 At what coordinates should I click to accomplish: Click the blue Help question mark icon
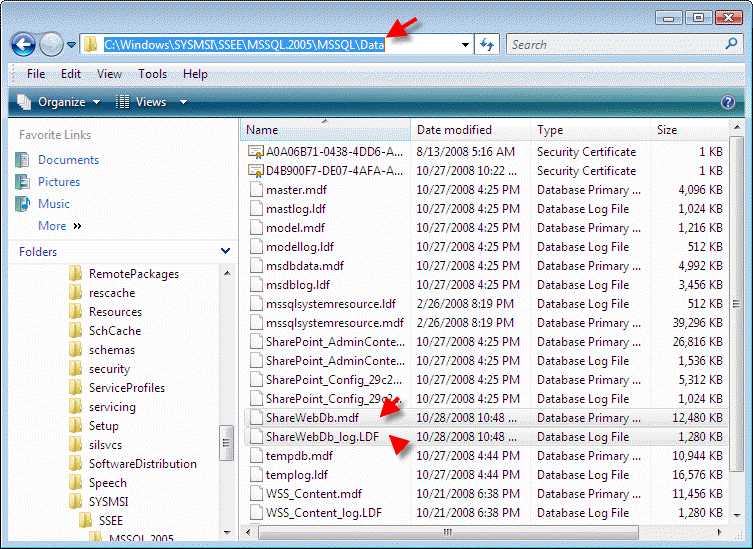[x=728, y=102]
